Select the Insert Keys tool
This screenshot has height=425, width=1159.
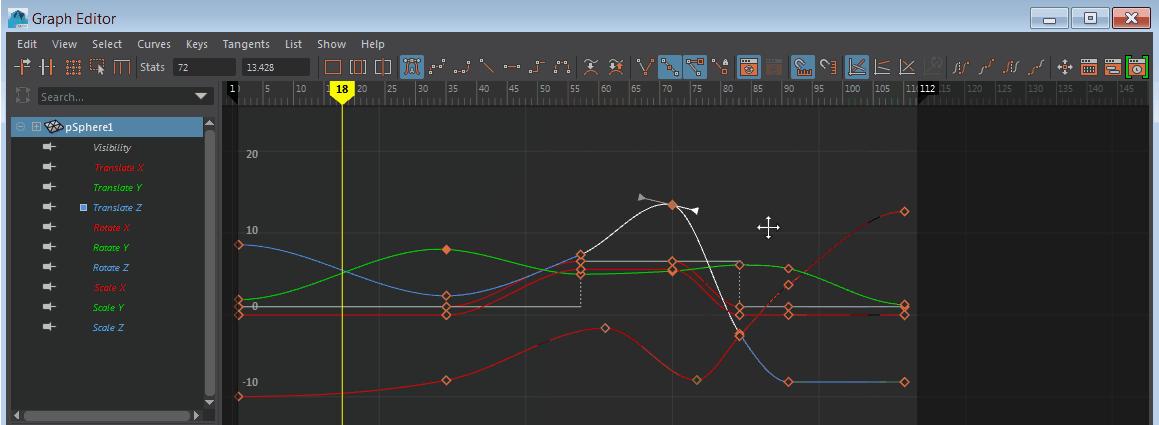click(x=47, y=68)
